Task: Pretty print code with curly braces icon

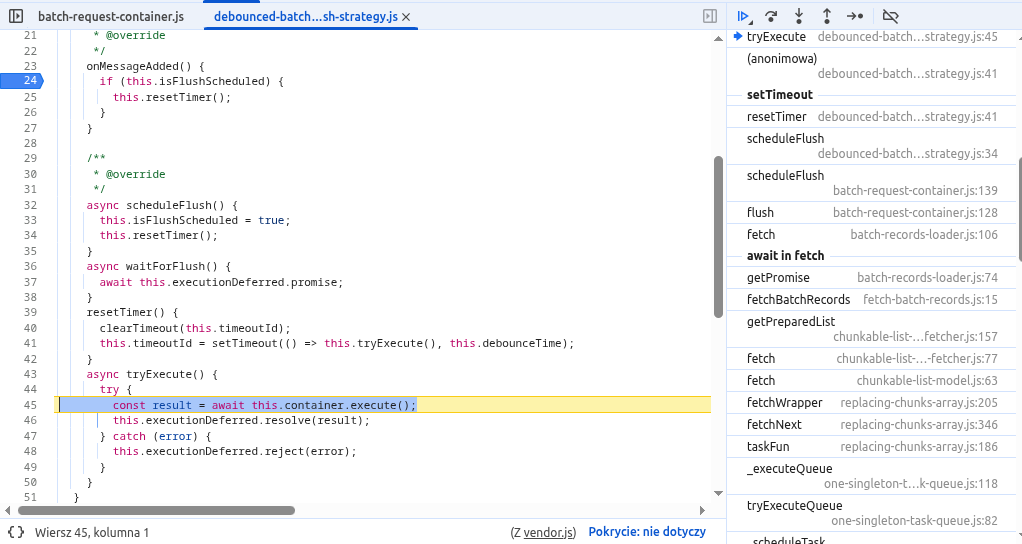Action: [x=16, y=533]
